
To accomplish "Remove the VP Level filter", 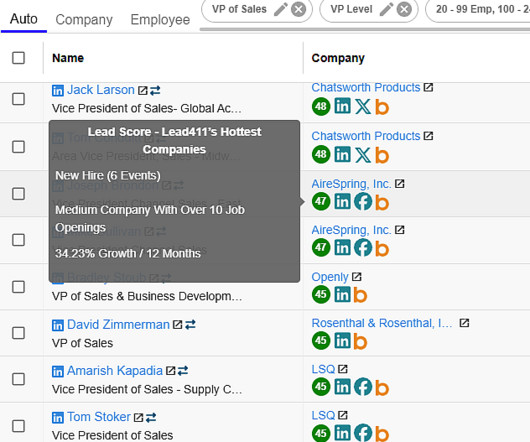I will point(404,9).
